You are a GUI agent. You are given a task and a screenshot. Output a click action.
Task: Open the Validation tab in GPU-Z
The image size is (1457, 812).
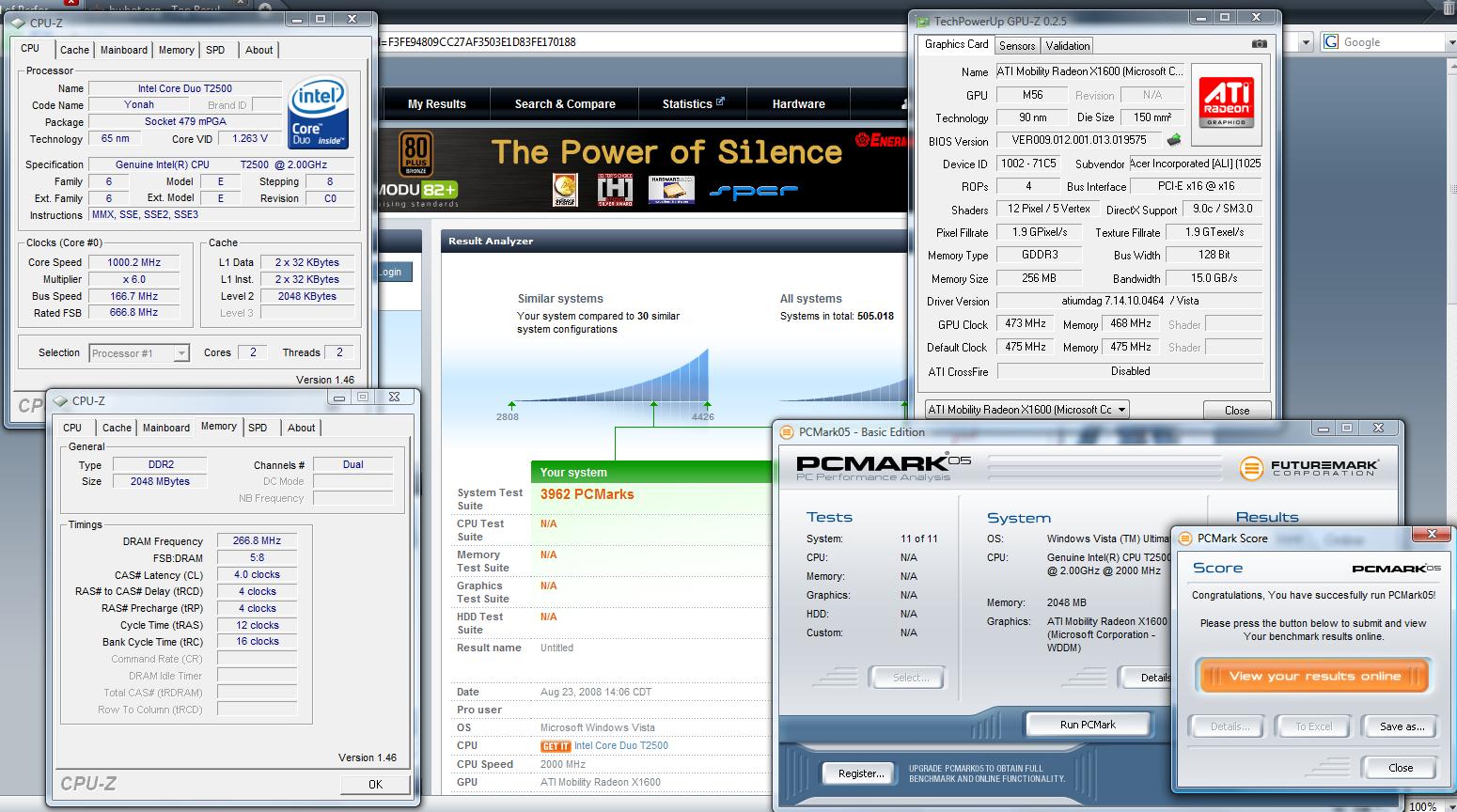coord(1068,45)
